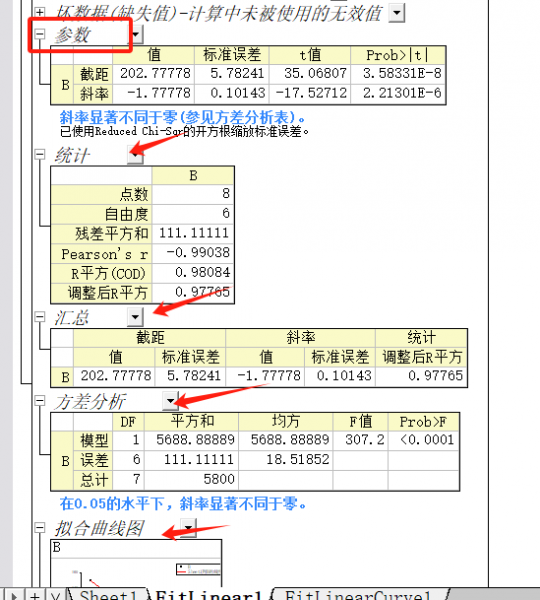This screenshot has height=600, width=540.
Task: Click the Prob>|t| column header
Action: (398, 55)
